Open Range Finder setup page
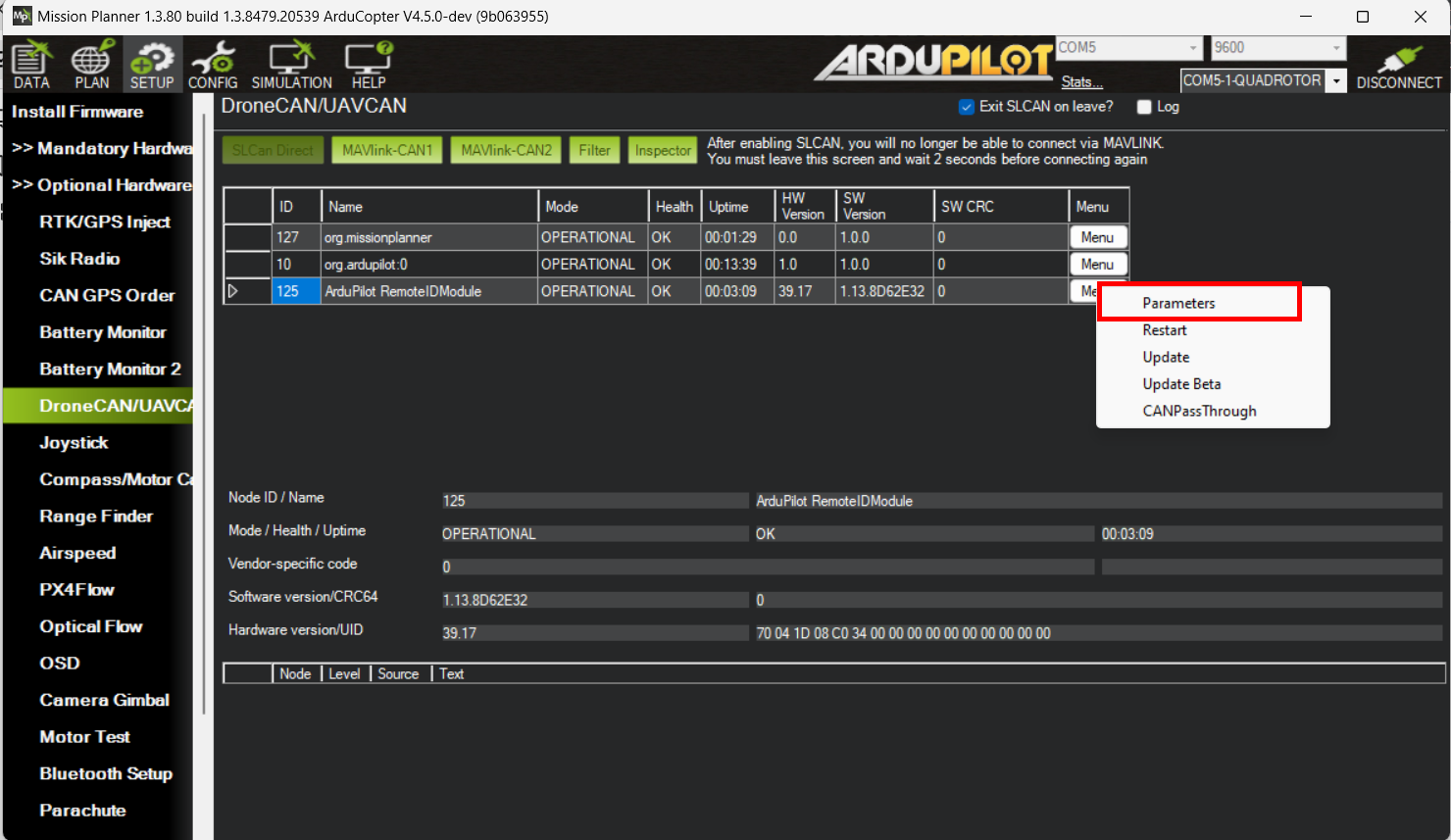Screen dimensions: 1451x840 (96, 516)
